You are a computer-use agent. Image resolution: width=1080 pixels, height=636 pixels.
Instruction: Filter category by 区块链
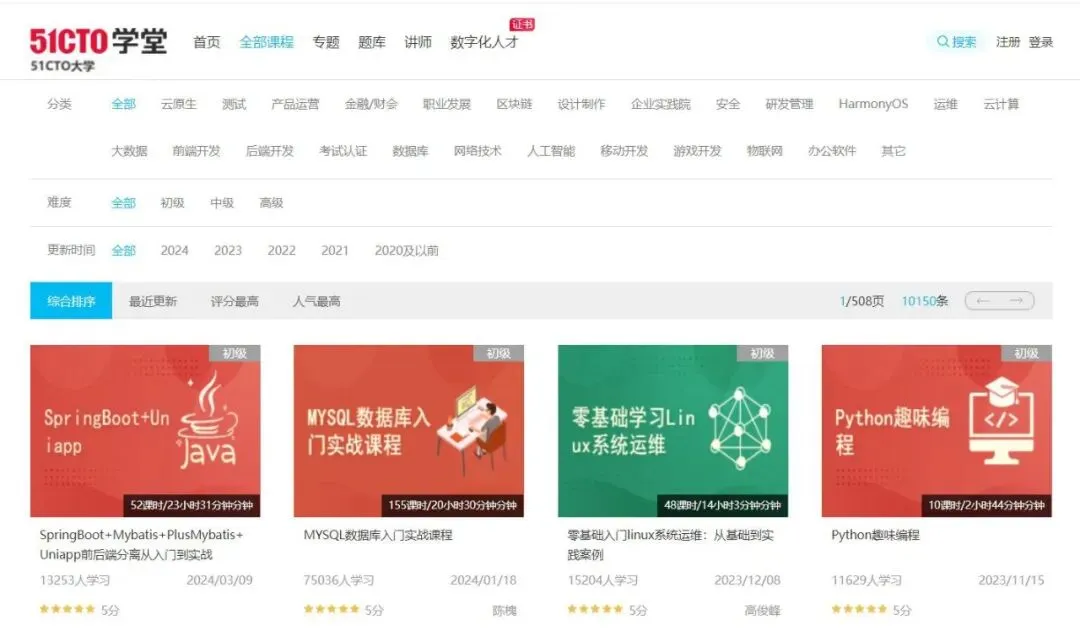click(515, 104)
